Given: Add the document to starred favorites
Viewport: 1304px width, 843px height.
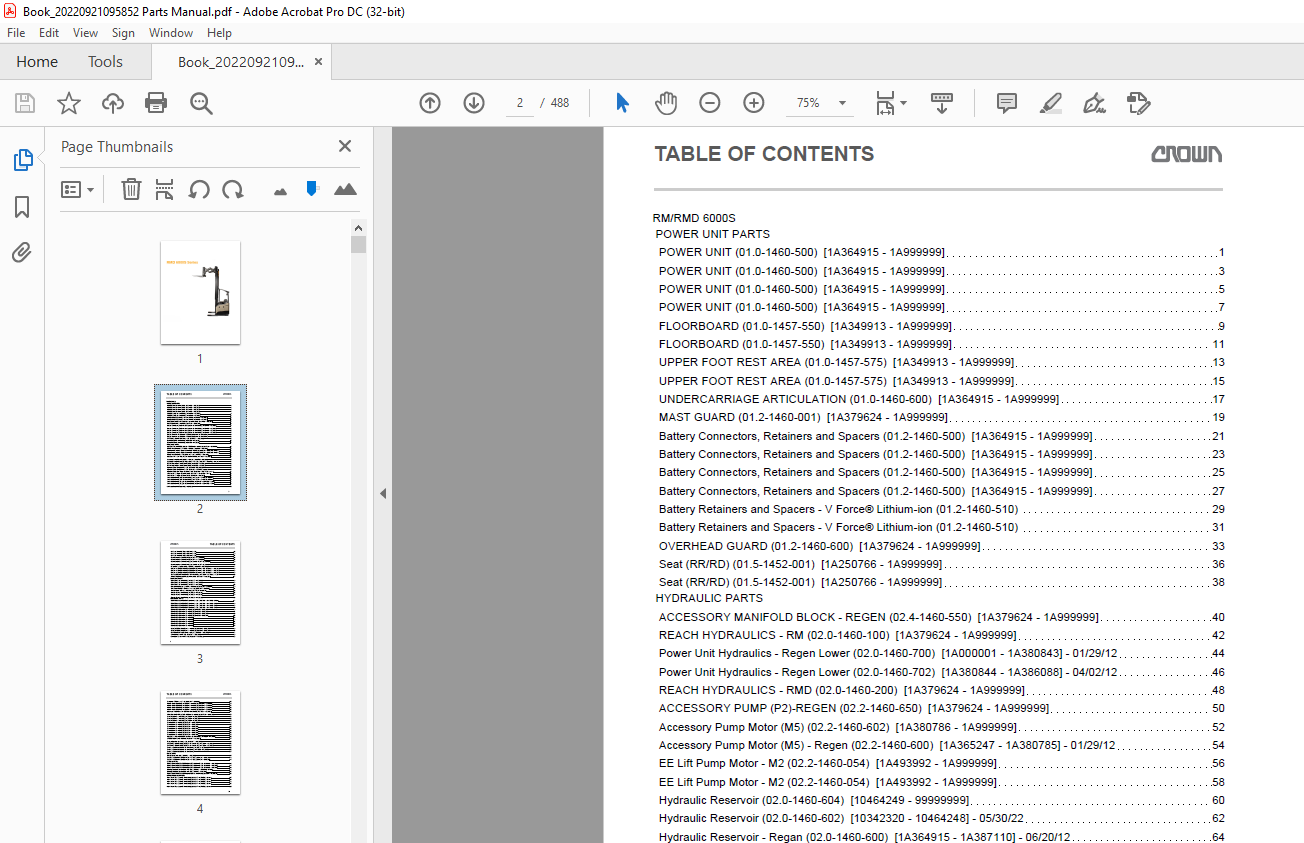Looking at the screenshot, I should coord(69,103).
